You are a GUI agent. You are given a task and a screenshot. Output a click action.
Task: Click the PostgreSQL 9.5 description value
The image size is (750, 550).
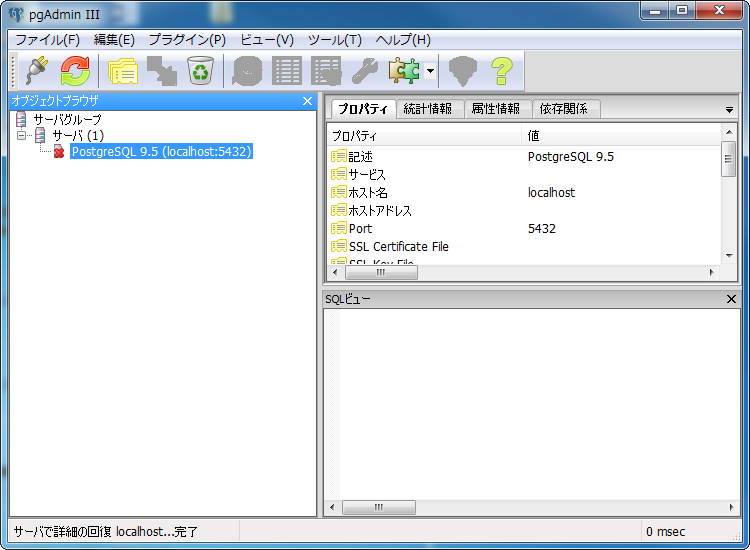click(571, 156)
